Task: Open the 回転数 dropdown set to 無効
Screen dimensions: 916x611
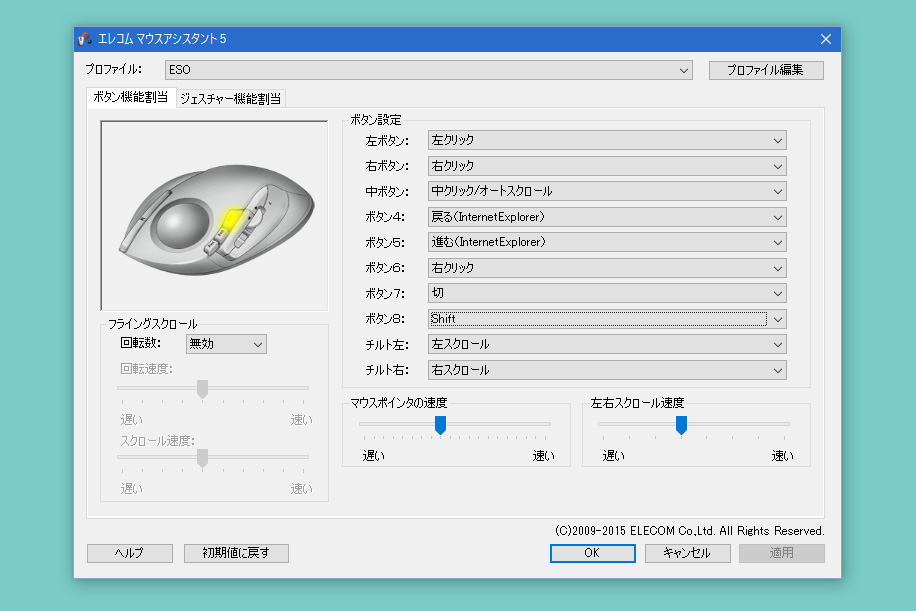Action: coord(226,344)
